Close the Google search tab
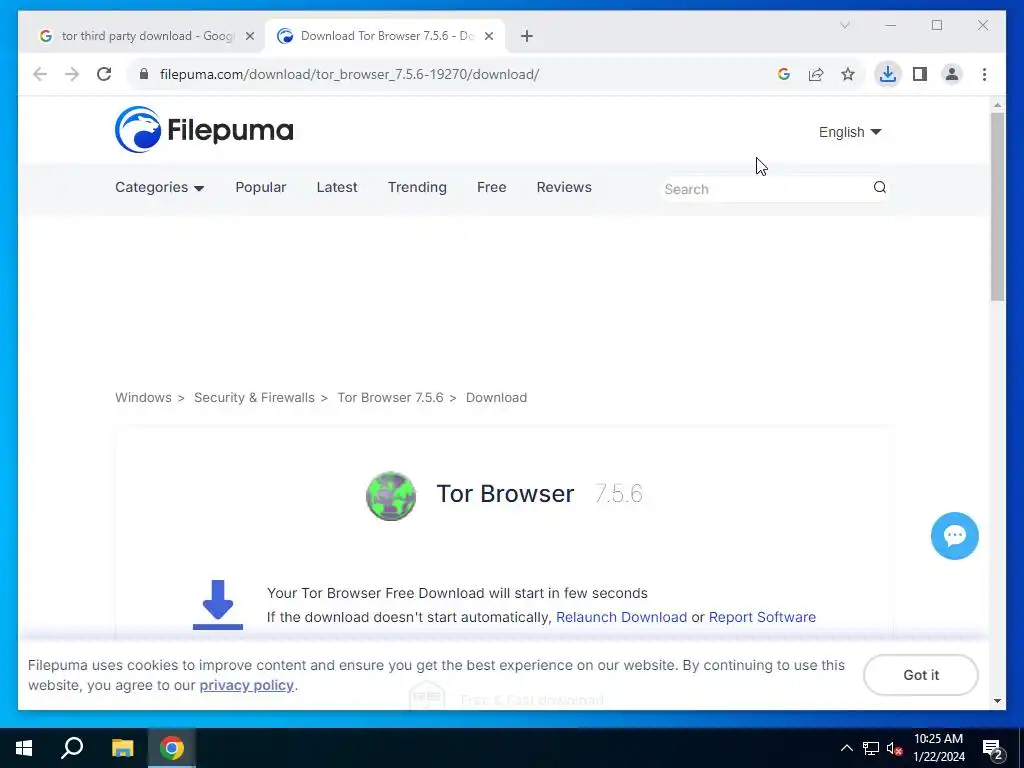 pyautogui.click(x=249, y=36)
